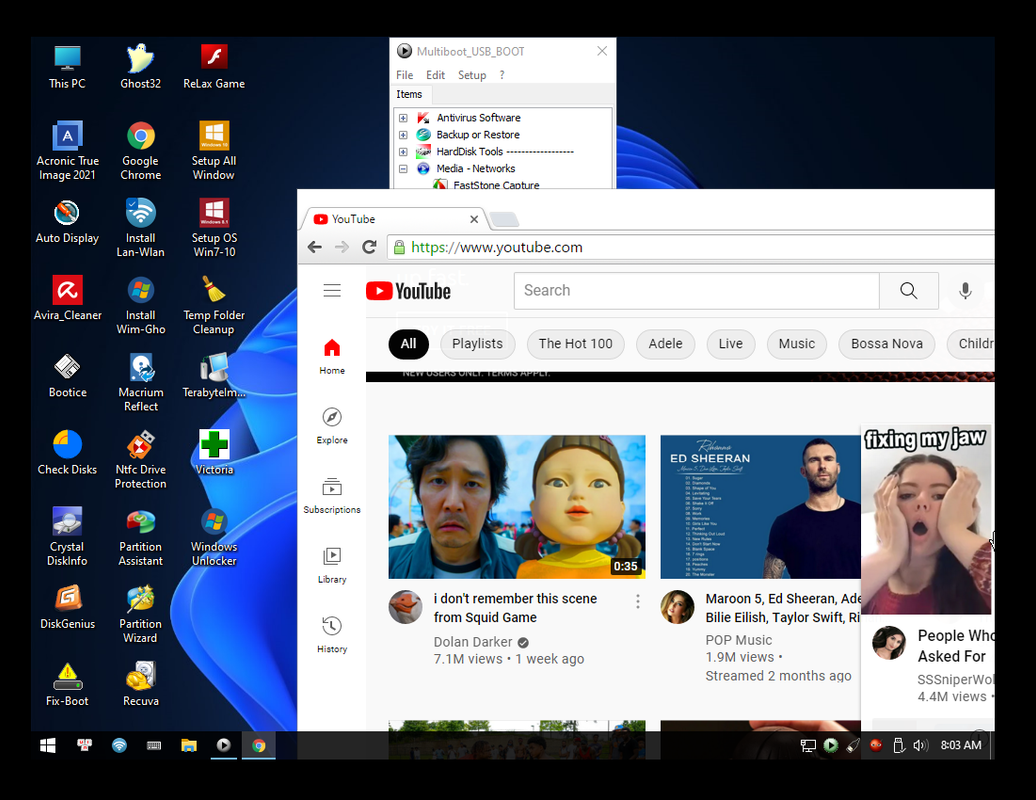Open Macrium Reflect desktop icon
This screenshot has width=1036, height=800.
140,382
